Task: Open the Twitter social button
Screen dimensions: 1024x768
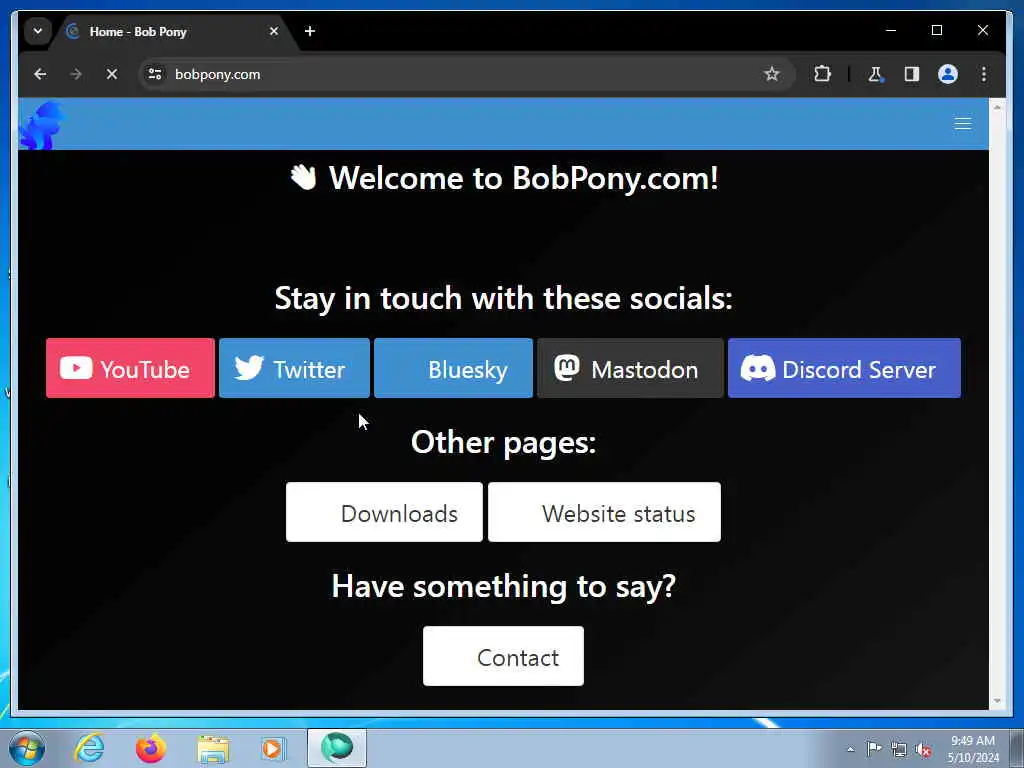Action: coord(294,368)
